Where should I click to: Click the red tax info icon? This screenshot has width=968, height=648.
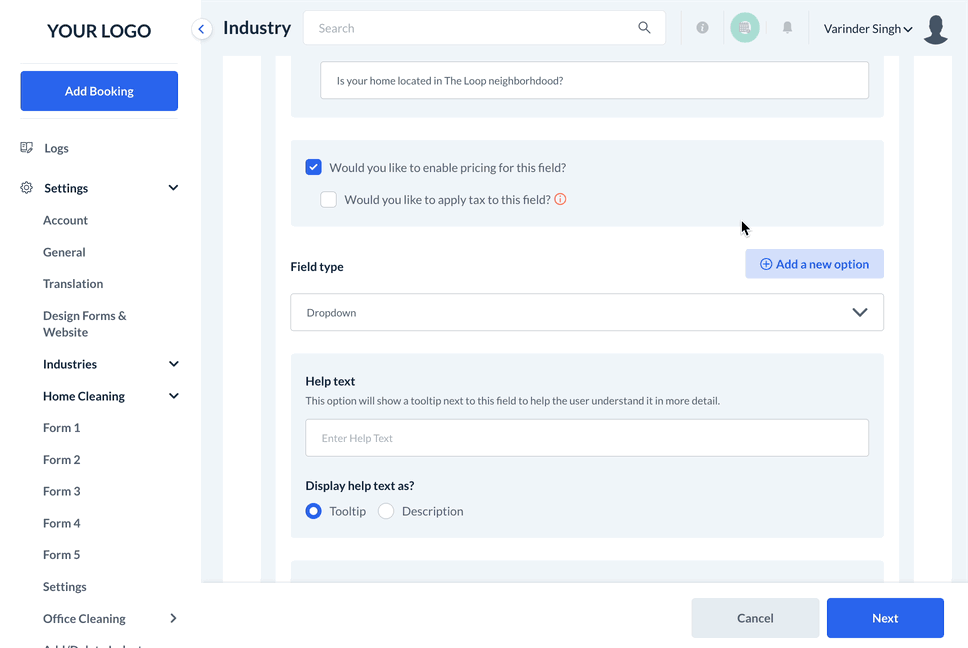(x=560, y=199)
